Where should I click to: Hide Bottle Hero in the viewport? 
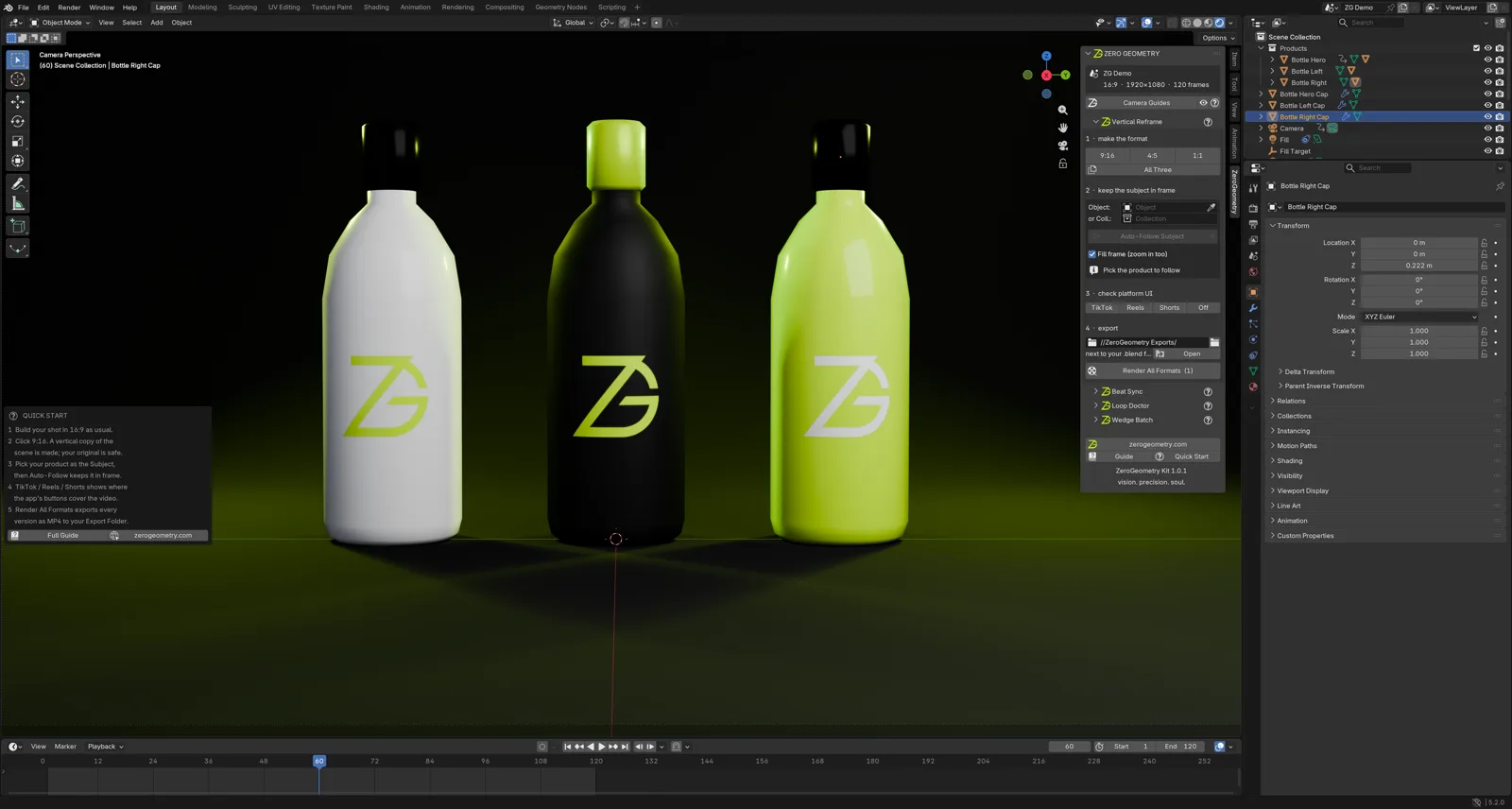1487,60
